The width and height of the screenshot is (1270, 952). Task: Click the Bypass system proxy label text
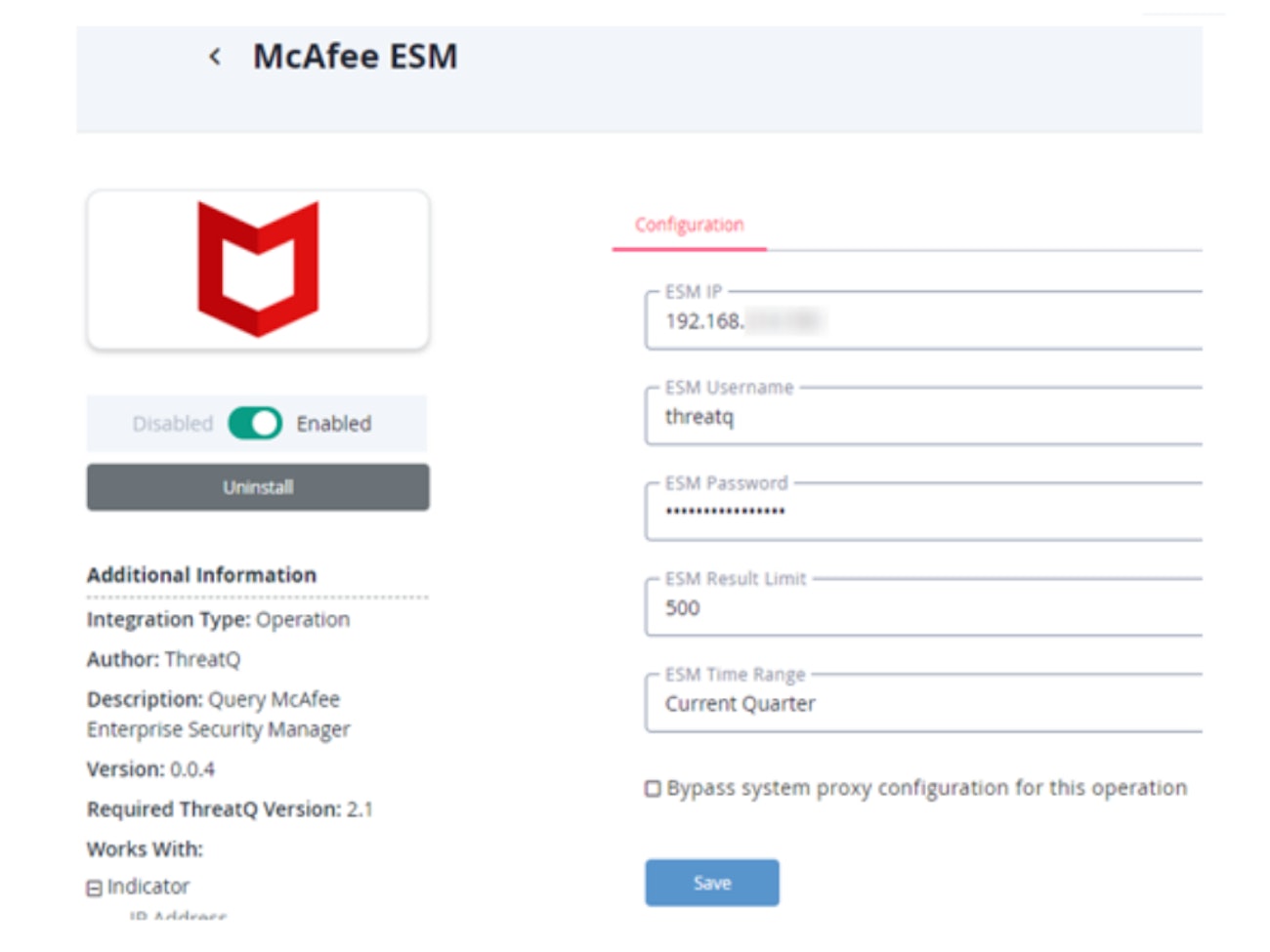point(926,788)
